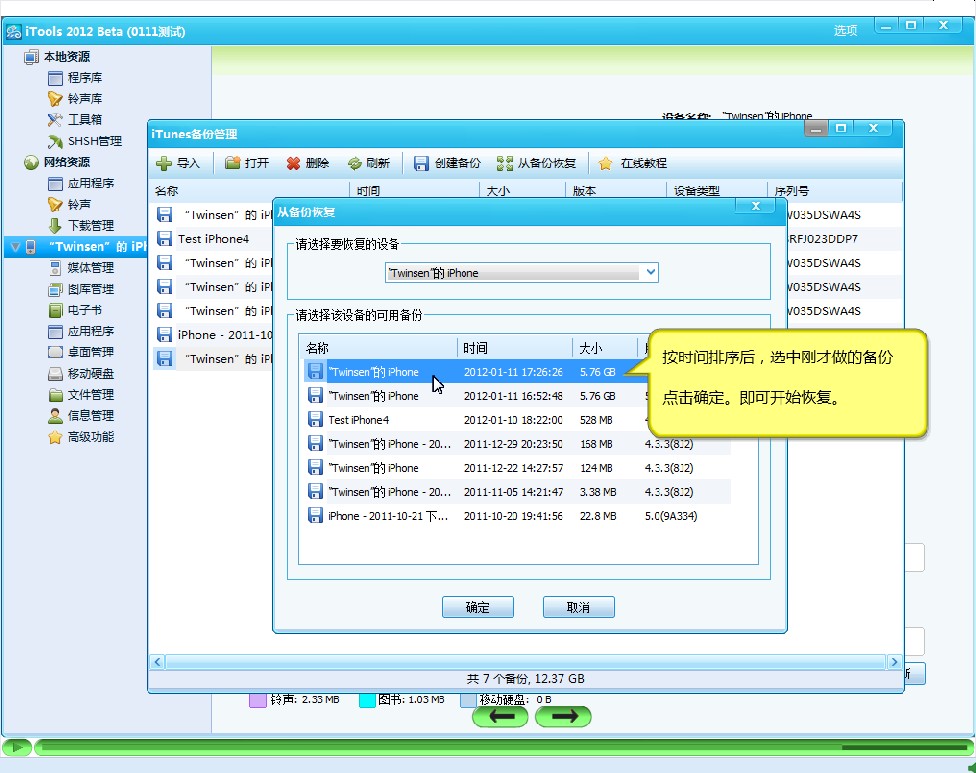Click the green playback progress bar
This screenshot has height=773, width=976.
tap(500, 747)
